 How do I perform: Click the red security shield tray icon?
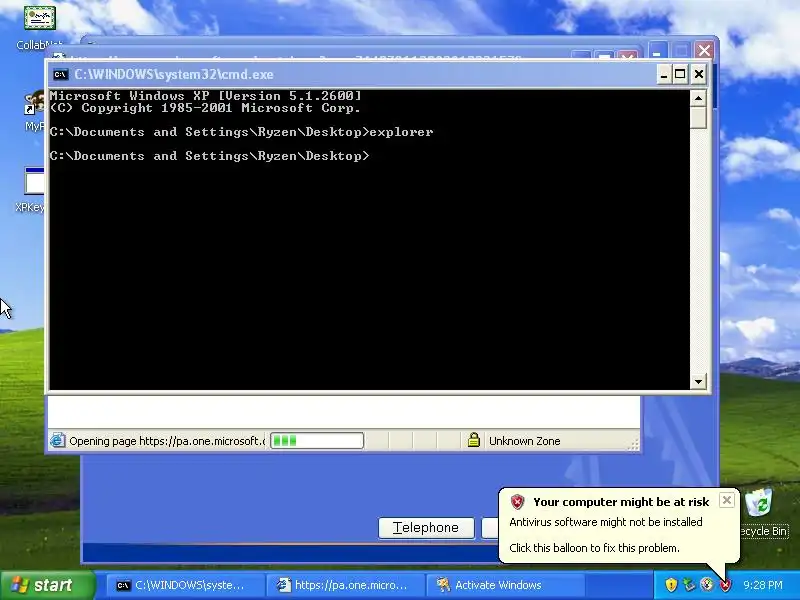[725, 585]
